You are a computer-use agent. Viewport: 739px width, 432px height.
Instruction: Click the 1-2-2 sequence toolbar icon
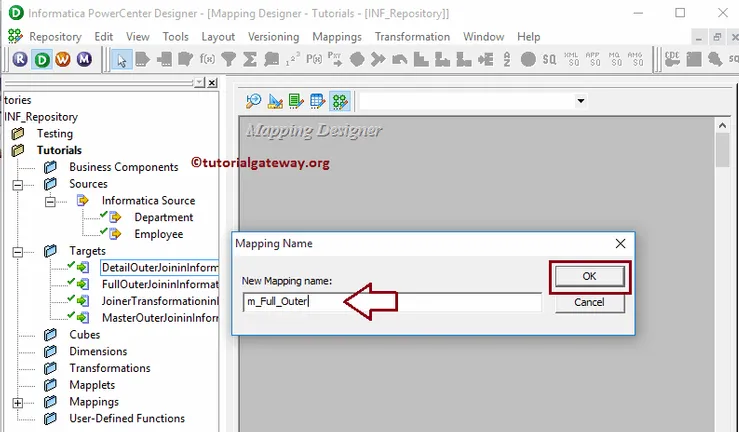(x=293, y=59)
